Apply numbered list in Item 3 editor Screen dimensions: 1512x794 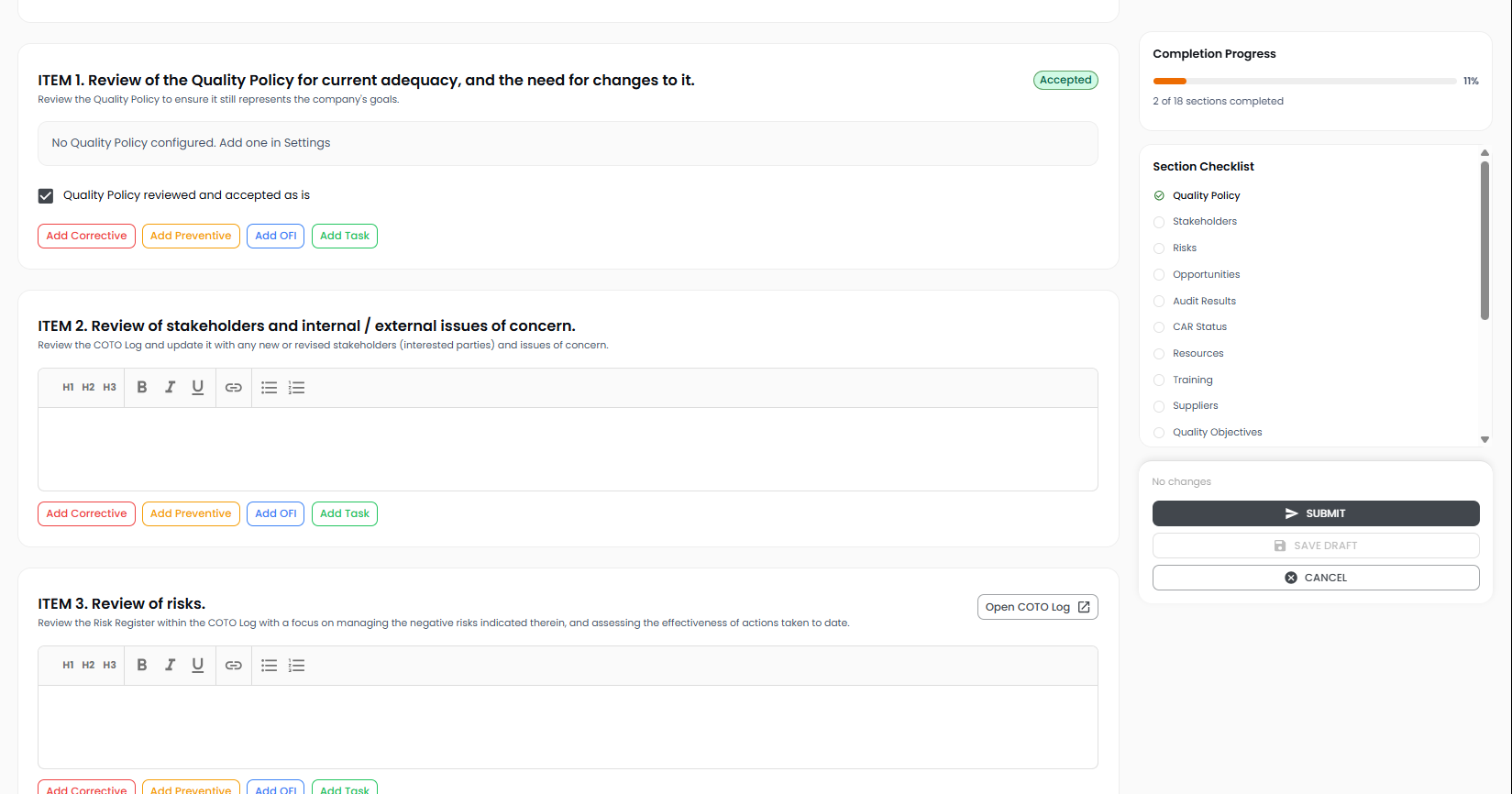coord(296,666)
